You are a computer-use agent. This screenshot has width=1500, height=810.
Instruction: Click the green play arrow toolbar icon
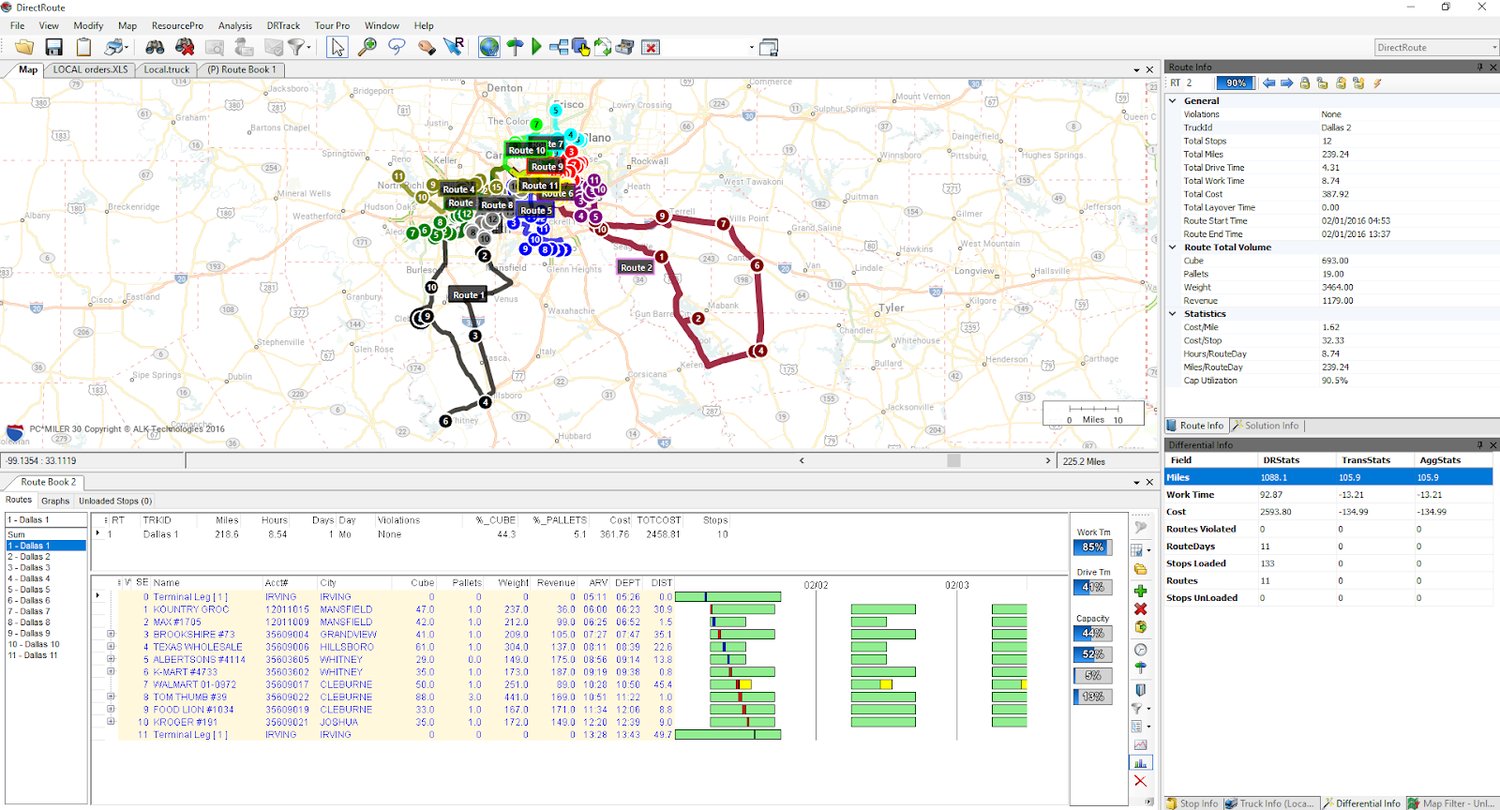tap(534, 46)
